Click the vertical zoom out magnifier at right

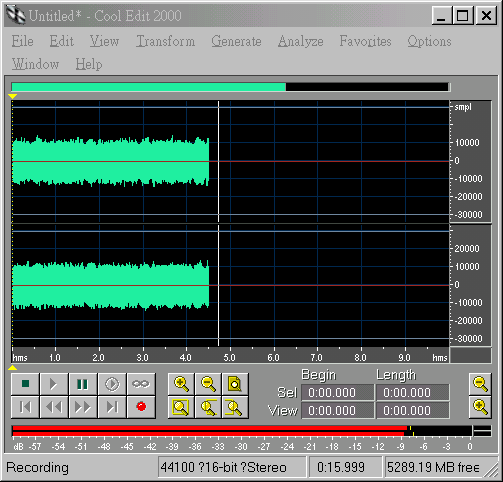[480, 384]
